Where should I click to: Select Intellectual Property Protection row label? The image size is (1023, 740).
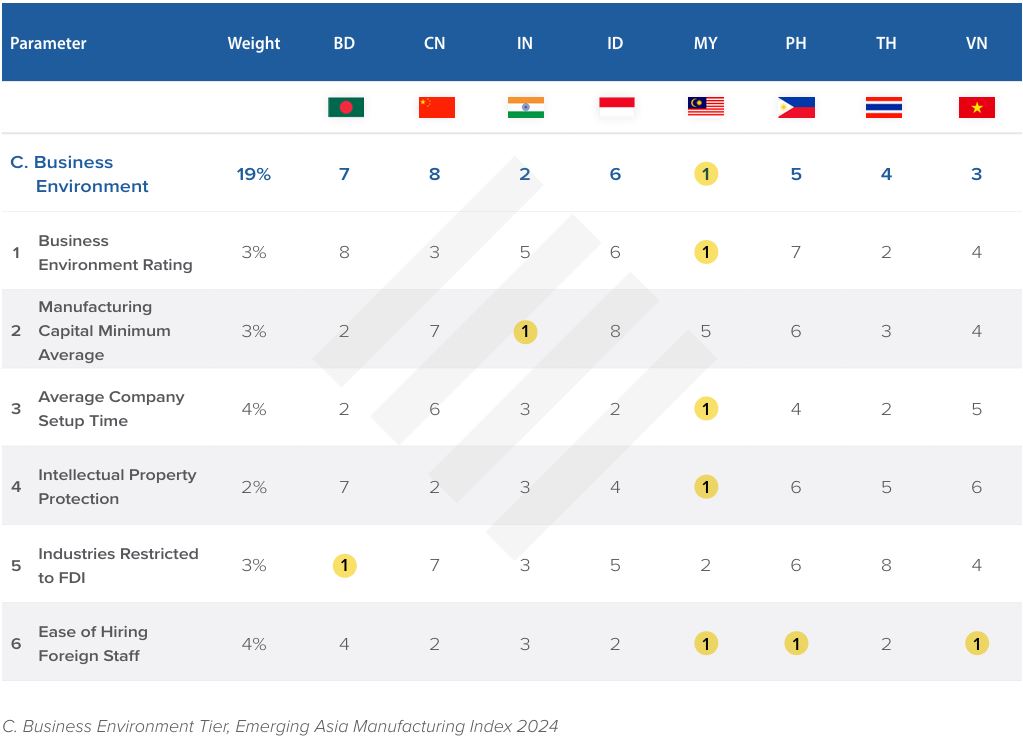point(117,487)
